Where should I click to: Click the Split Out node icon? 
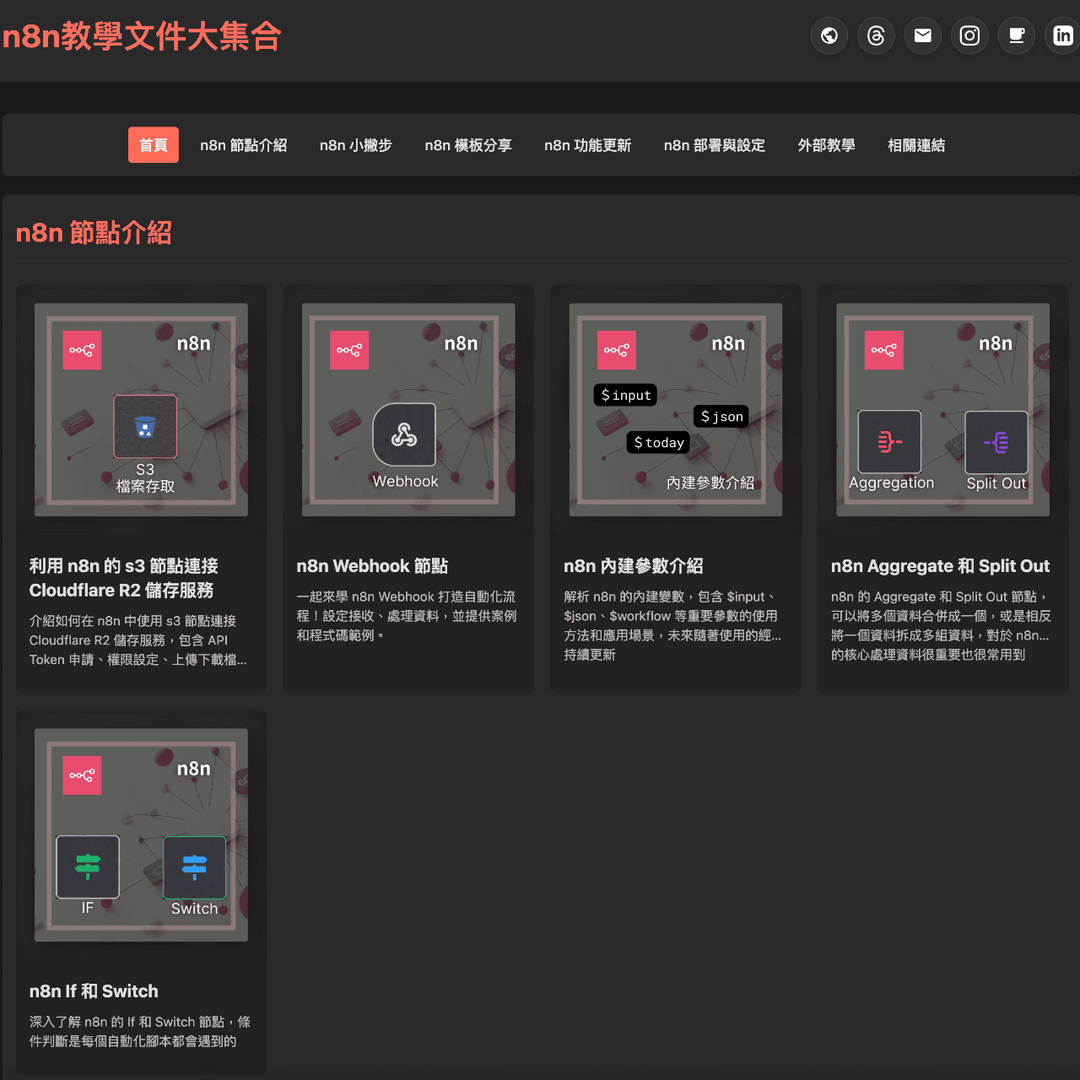[996, 442]
